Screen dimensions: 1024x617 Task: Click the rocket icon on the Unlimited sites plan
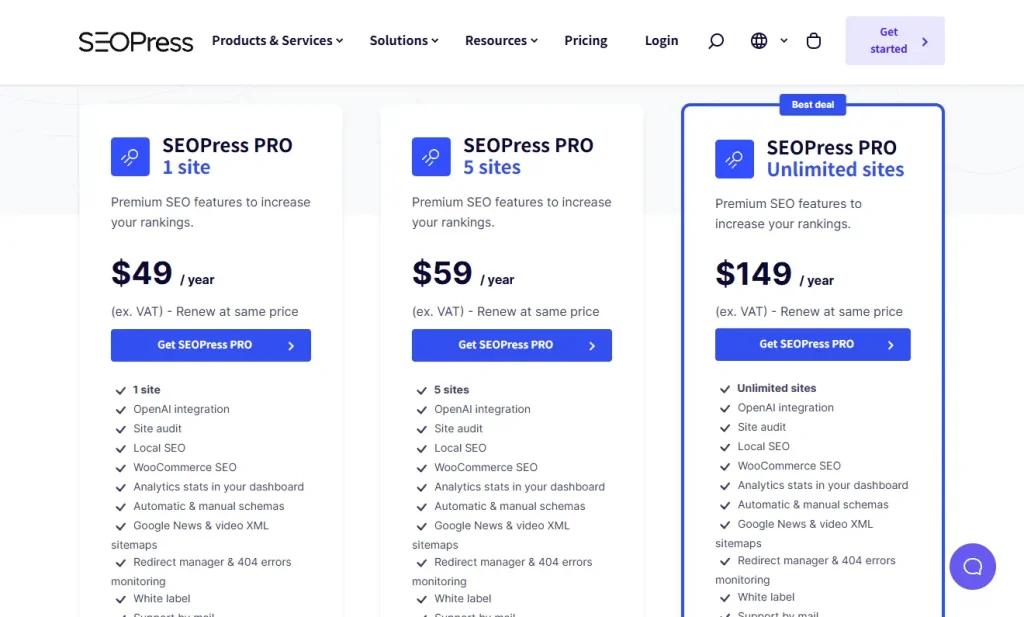[735, 159]
